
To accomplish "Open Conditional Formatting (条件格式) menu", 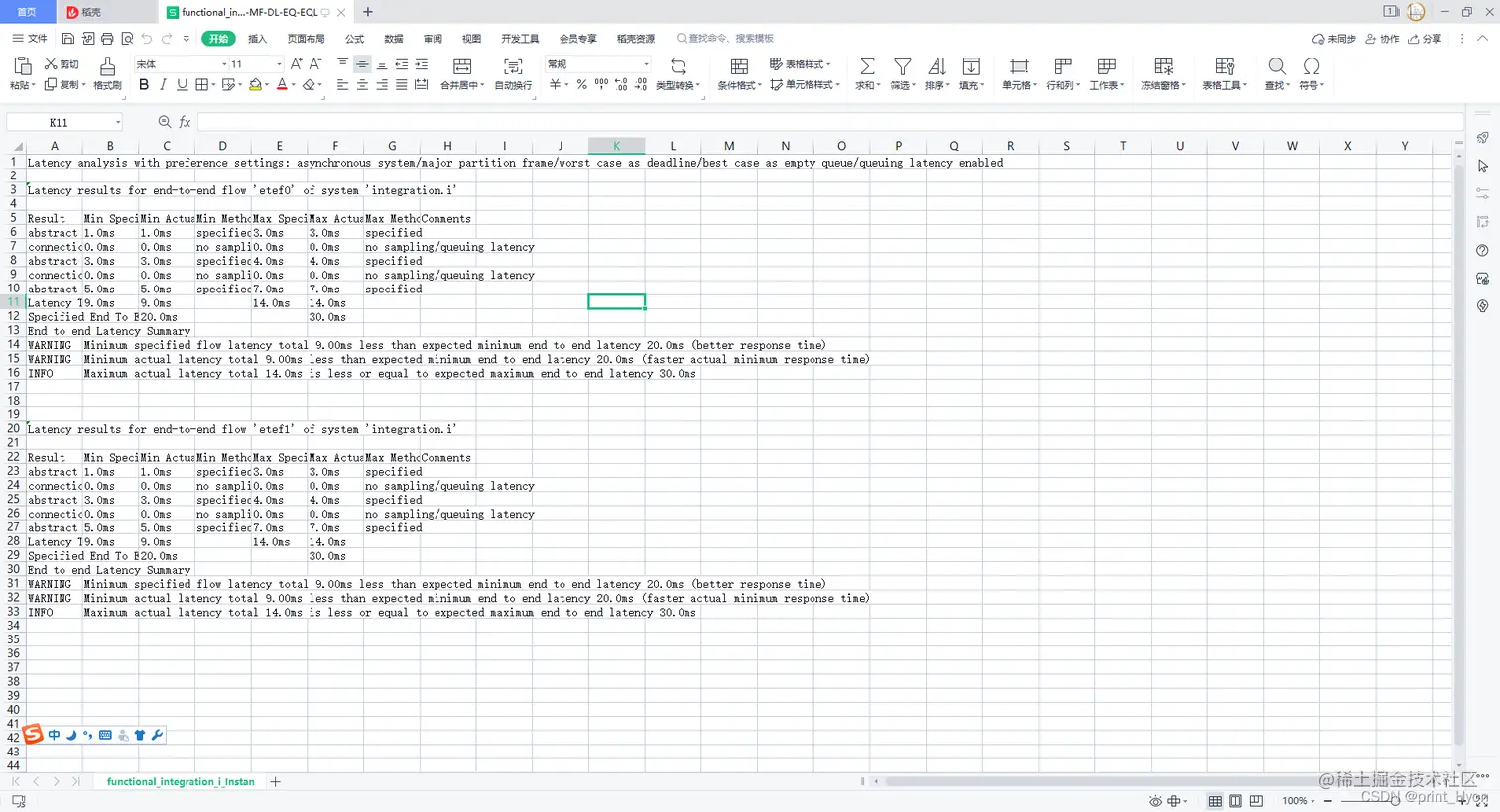I will (739, 74).
